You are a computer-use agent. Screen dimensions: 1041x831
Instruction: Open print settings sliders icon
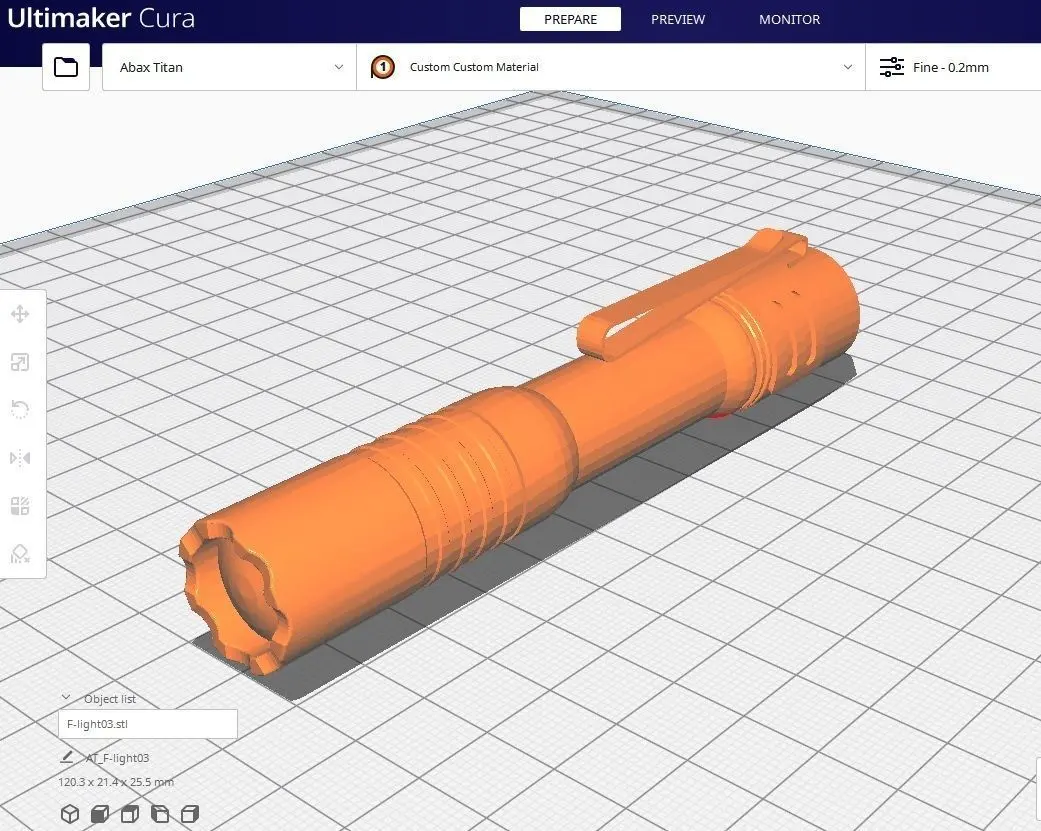coord(892,67)
